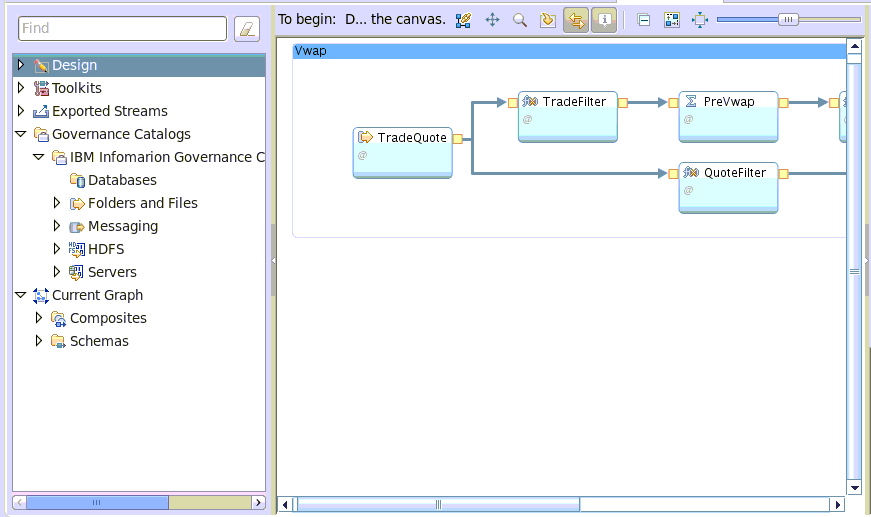Click the PreVwap sigma operator icon
This screenshot has height=517, width=871.
(691, 102)
